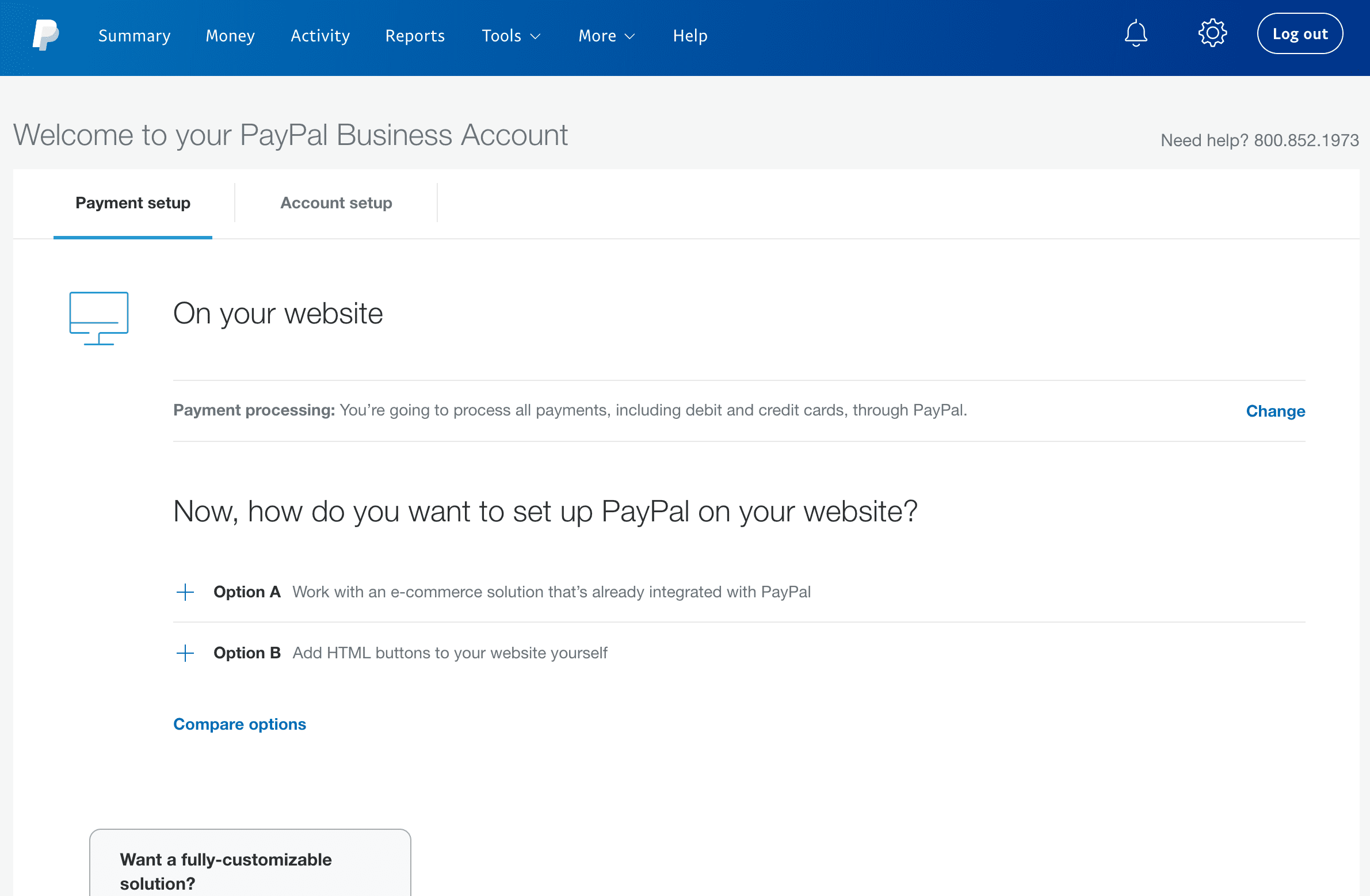Expand the Tools menu dropdown
Image resolution: width=1370 pixels, height=896 pixels.
coord(511,36)
